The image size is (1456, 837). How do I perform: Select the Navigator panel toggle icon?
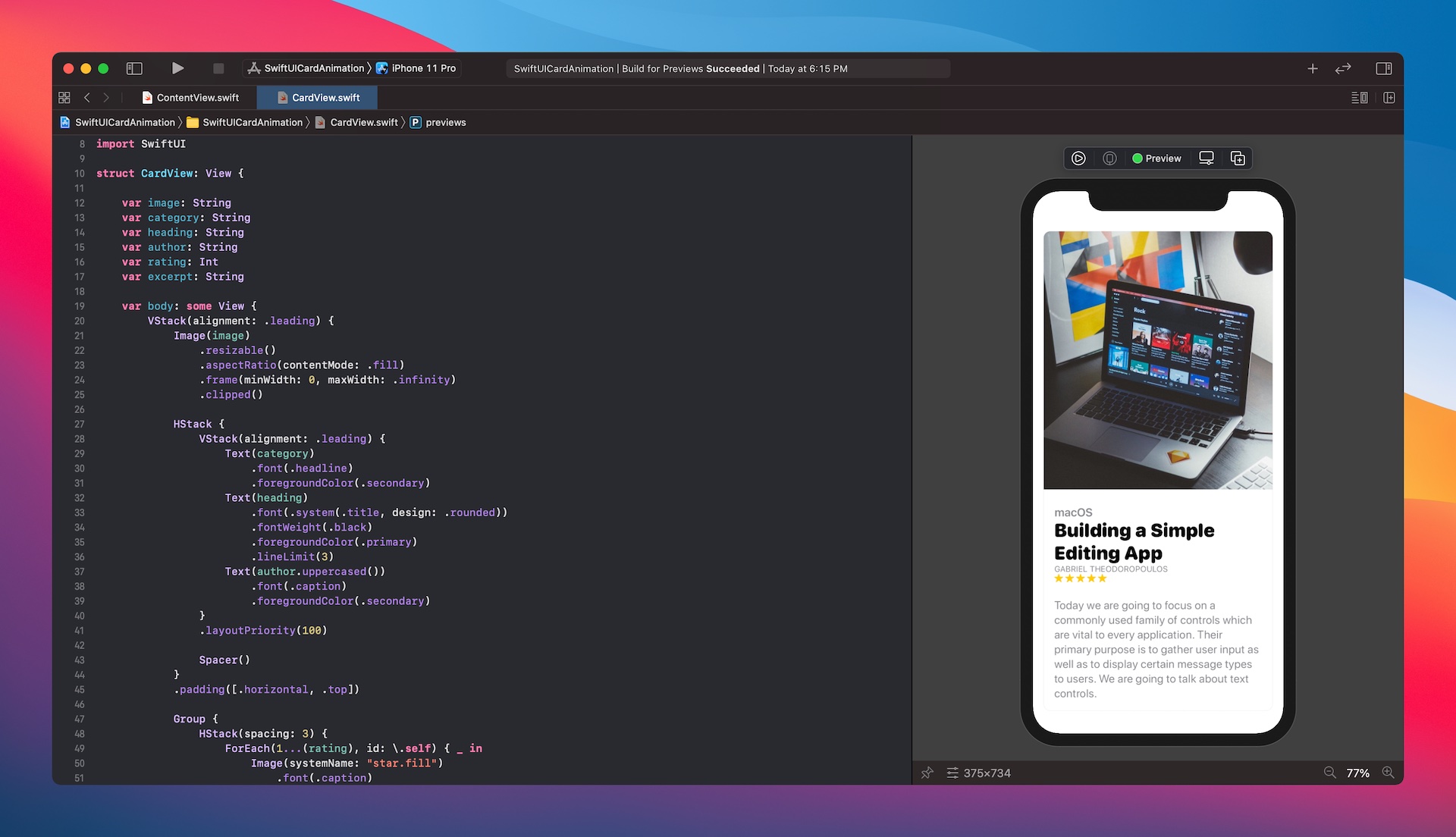(135, 67)
